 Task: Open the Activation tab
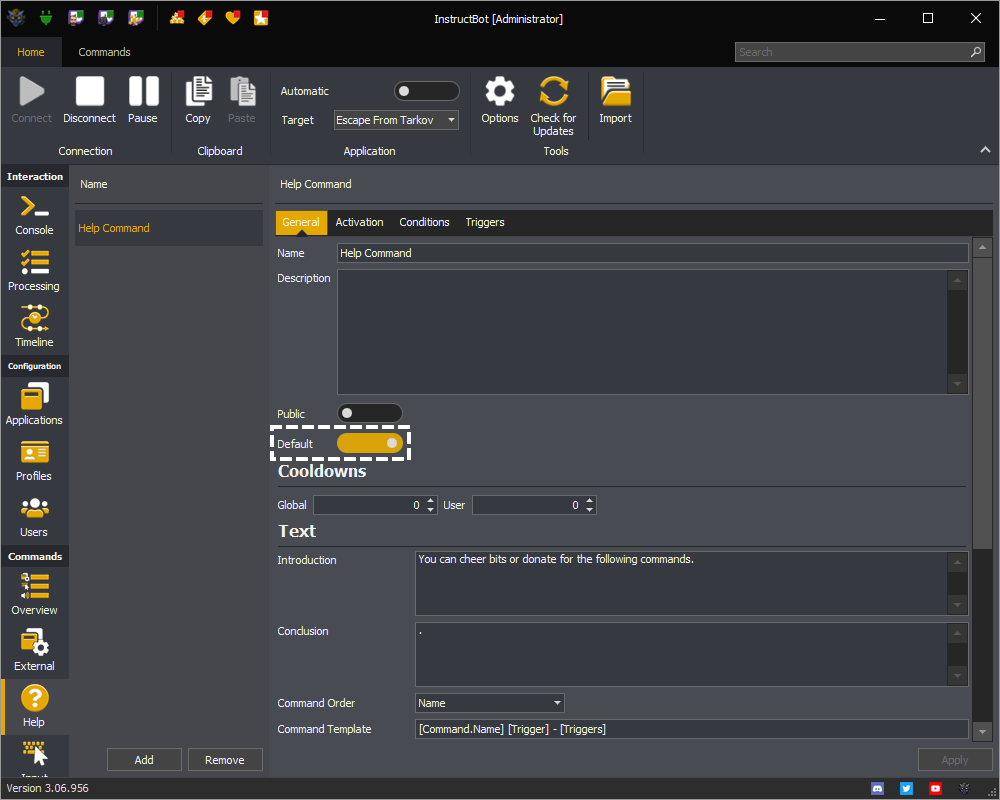360,222
